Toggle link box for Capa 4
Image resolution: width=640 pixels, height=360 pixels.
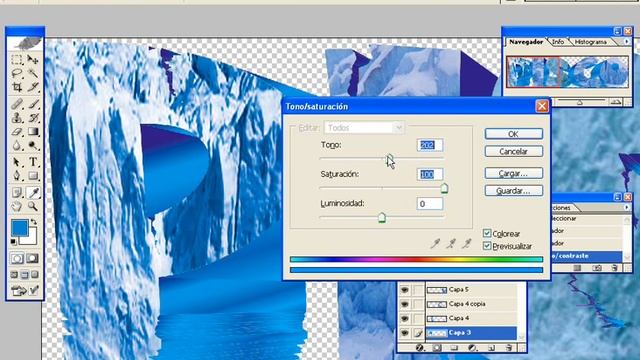[418, 318]
